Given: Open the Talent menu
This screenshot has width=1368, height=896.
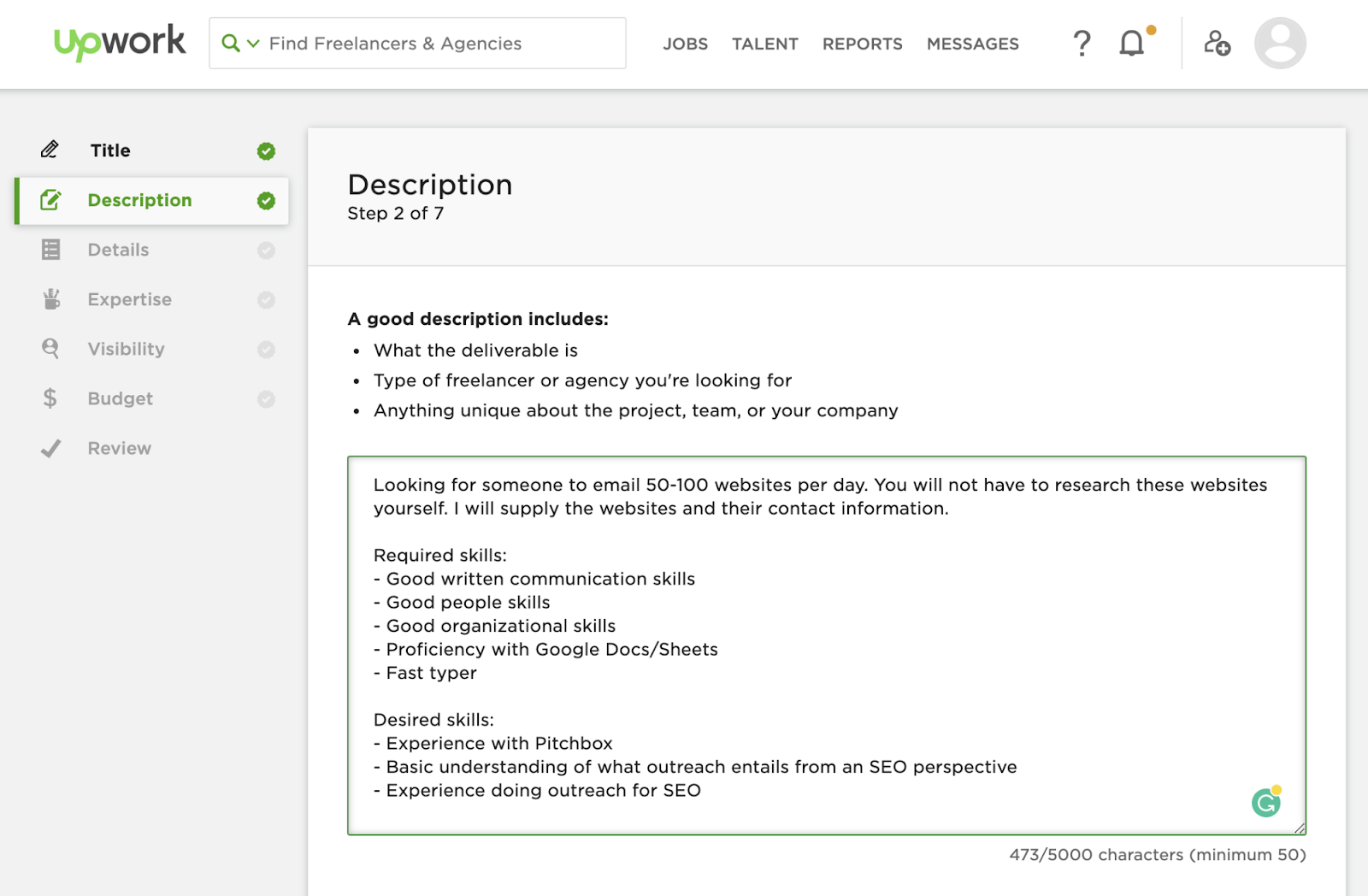Looking at the screenshot, I should [x=764, y=44].
